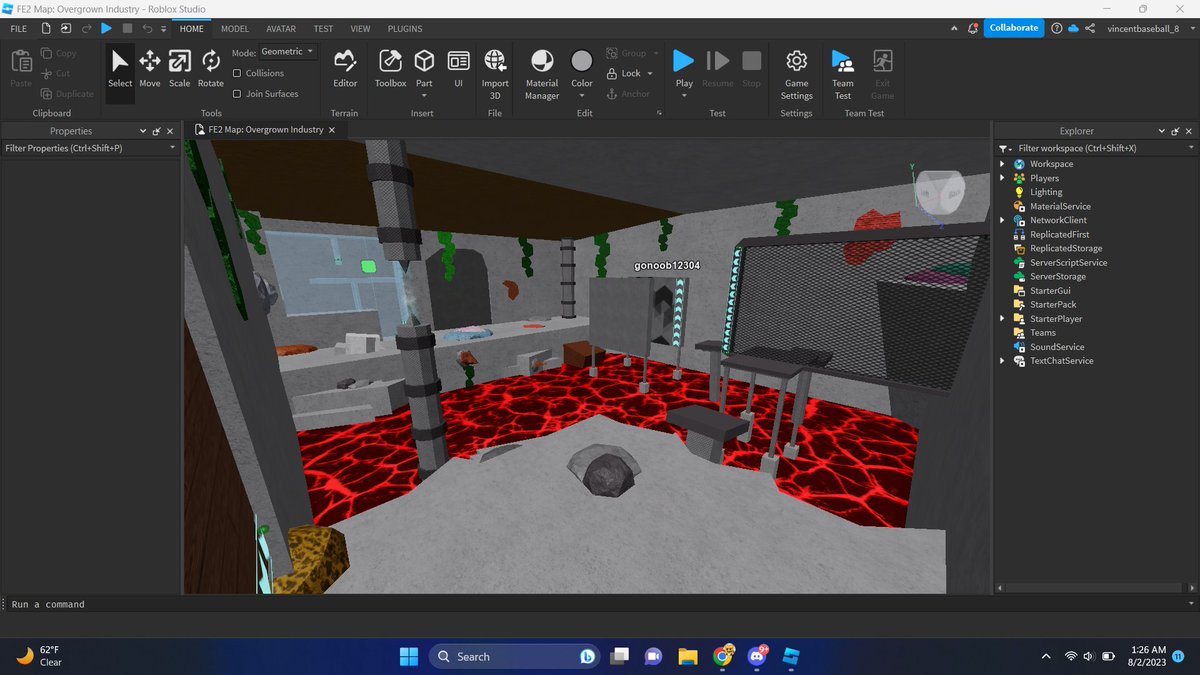Click the Windows Start button
1200x675 pixels.
[x=409, y=656]
